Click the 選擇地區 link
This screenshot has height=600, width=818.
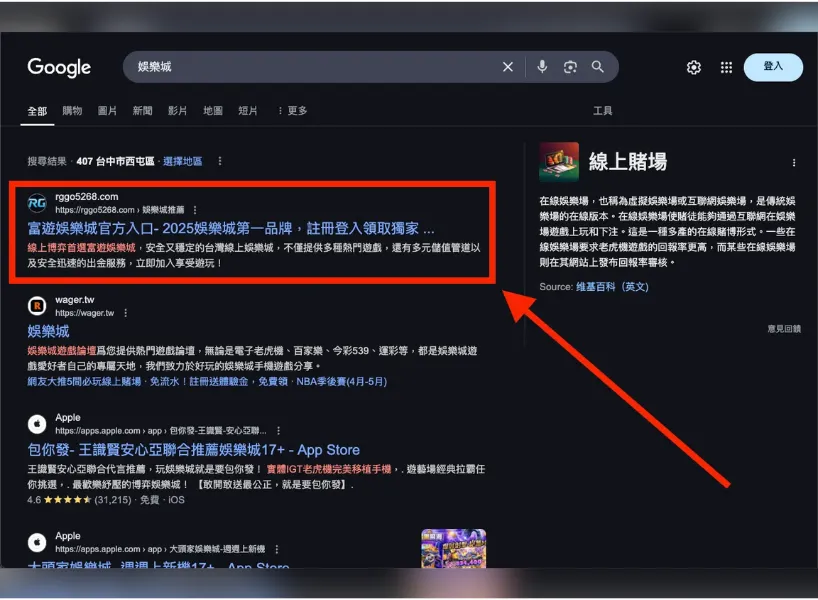click(x=182, y=161)
